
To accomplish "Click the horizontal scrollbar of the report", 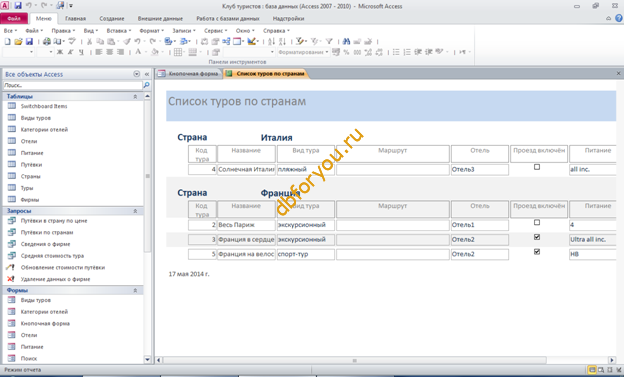I will [x=354, y=360].
